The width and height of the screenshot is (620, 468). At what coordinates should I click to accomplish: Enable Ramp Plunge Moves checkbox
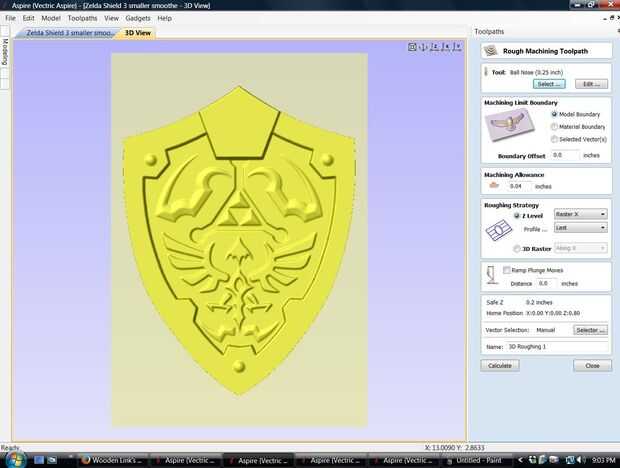pyautogui.click(x=507, y=270)
